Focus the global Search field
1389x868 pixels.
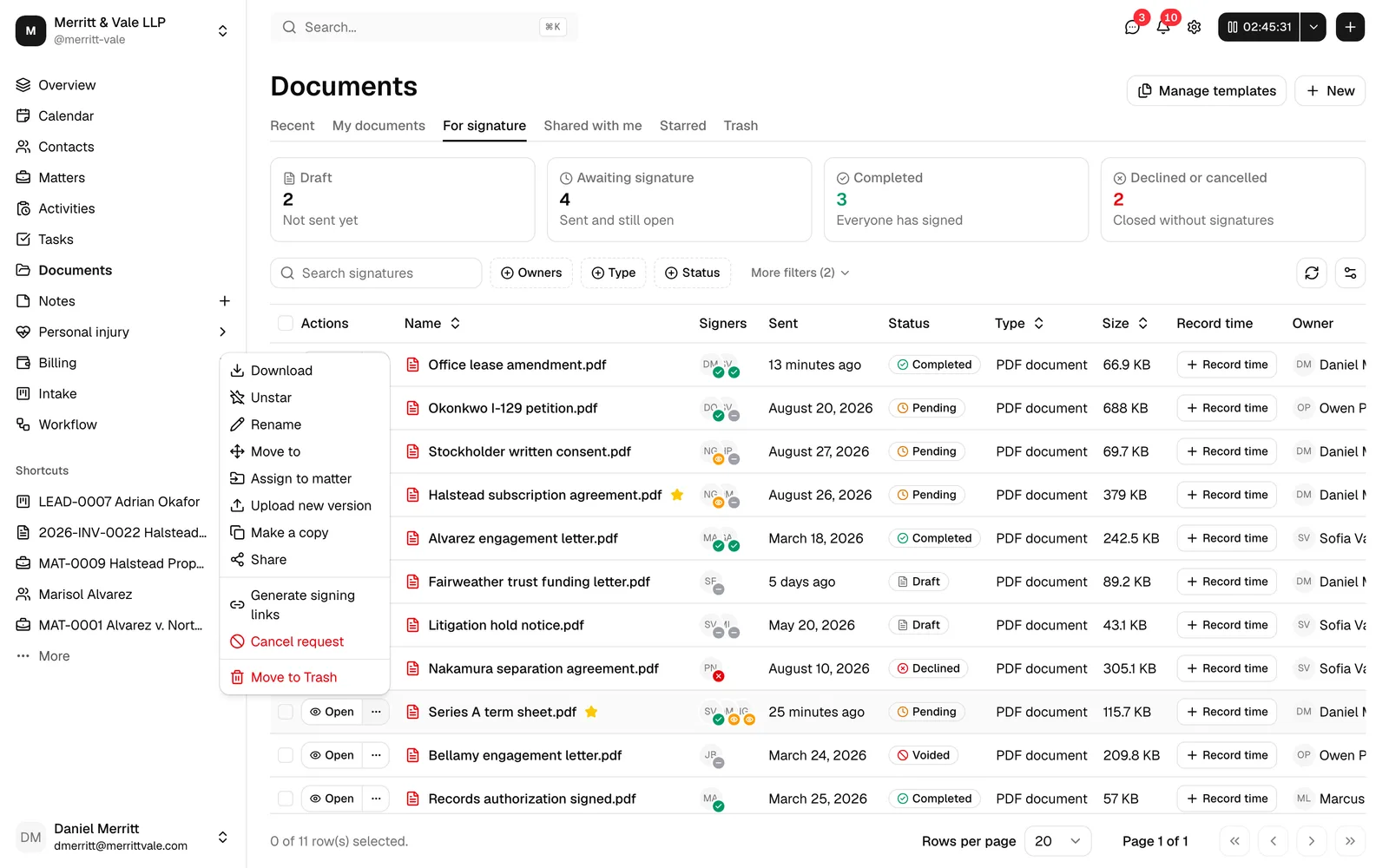click(425, 27)
